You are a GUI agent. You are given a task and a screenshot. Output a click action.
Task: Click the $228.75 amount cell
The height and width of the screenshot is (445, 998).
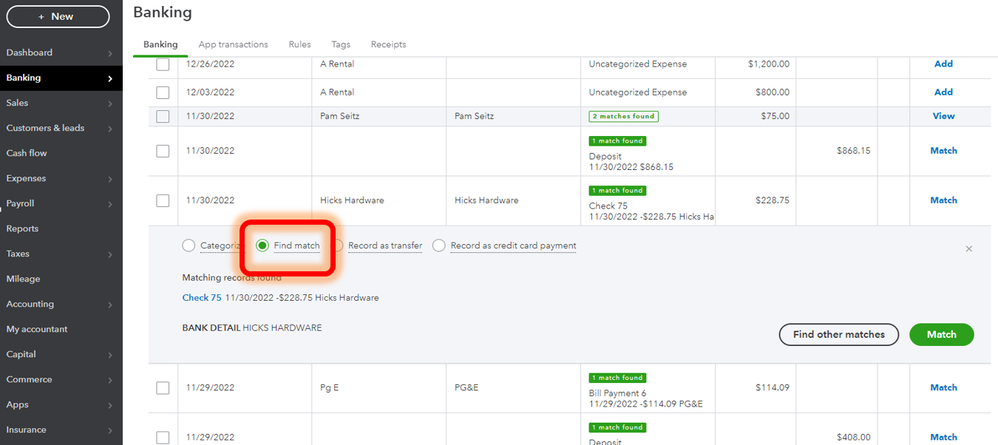pyautogui.click(x=772, y=201)
